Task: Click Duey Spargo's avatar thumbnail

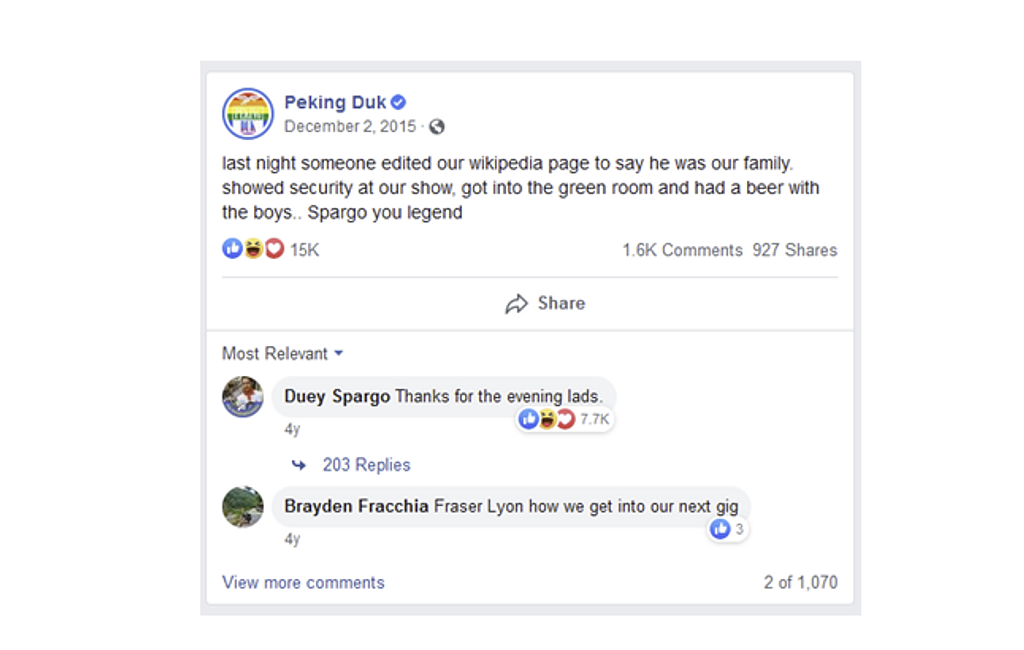Action: coord(243,397)
